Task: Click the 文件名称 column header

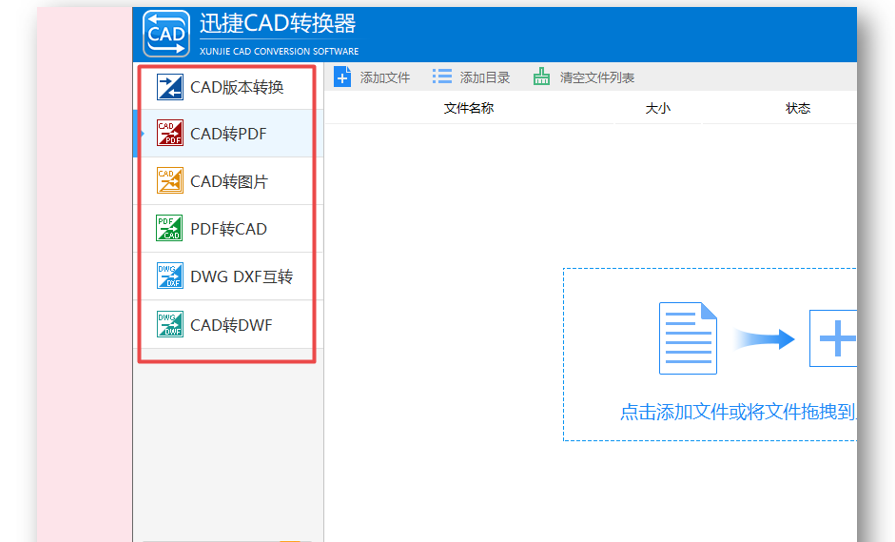Action: [x=469, y=108]
